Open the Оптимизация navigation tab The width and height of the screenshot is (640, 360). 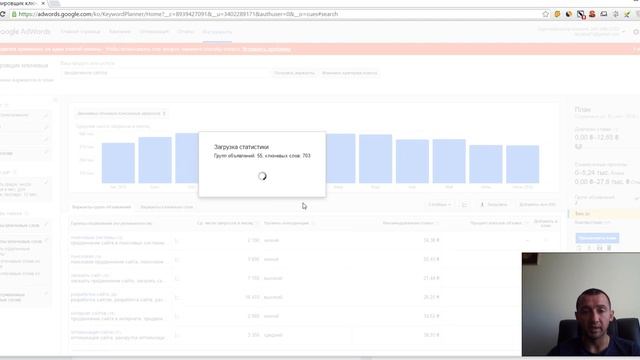pyautogui.click(x=154, y=31)
